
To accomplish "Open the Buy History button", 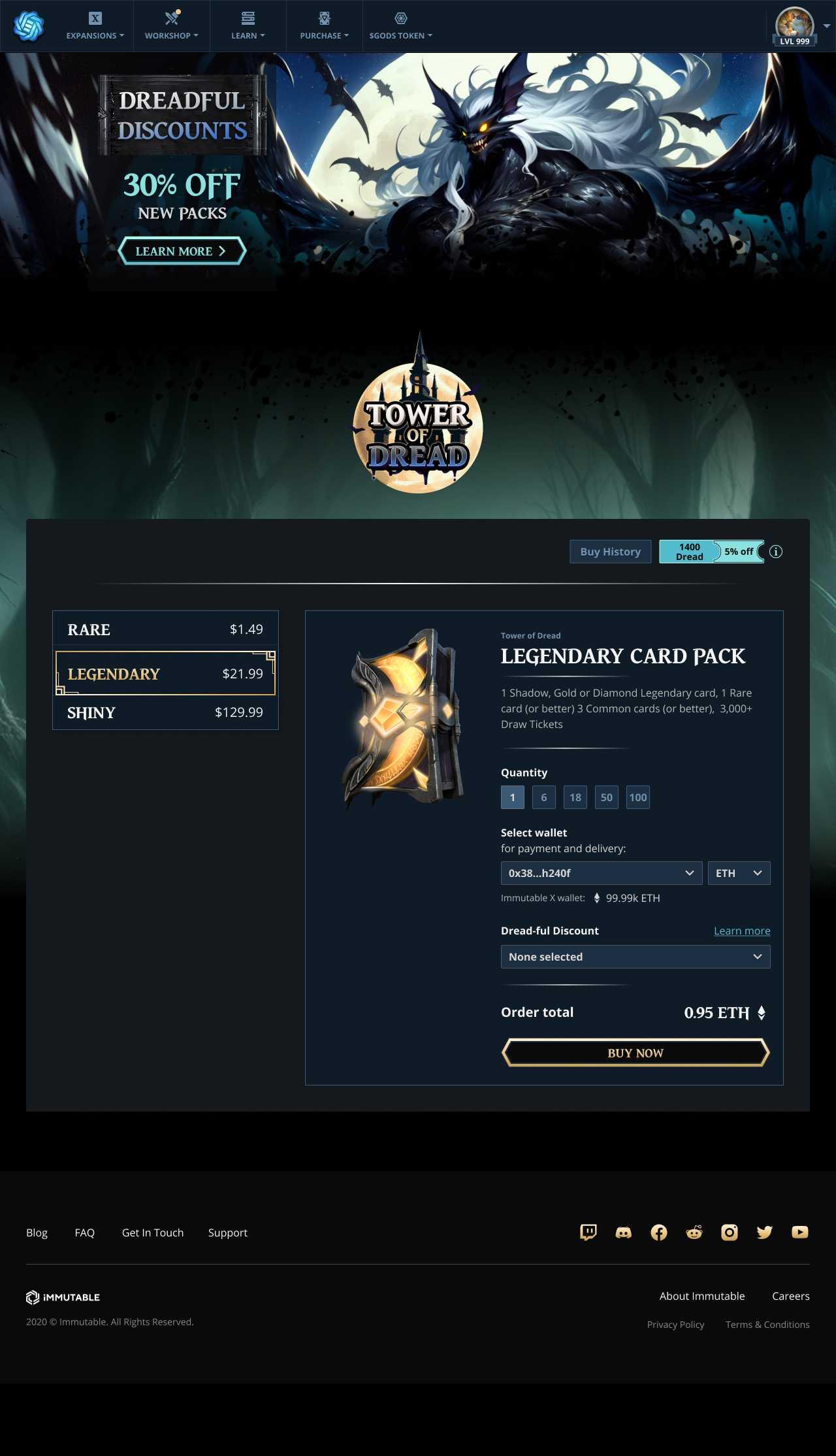I will (x=611, y=552).
